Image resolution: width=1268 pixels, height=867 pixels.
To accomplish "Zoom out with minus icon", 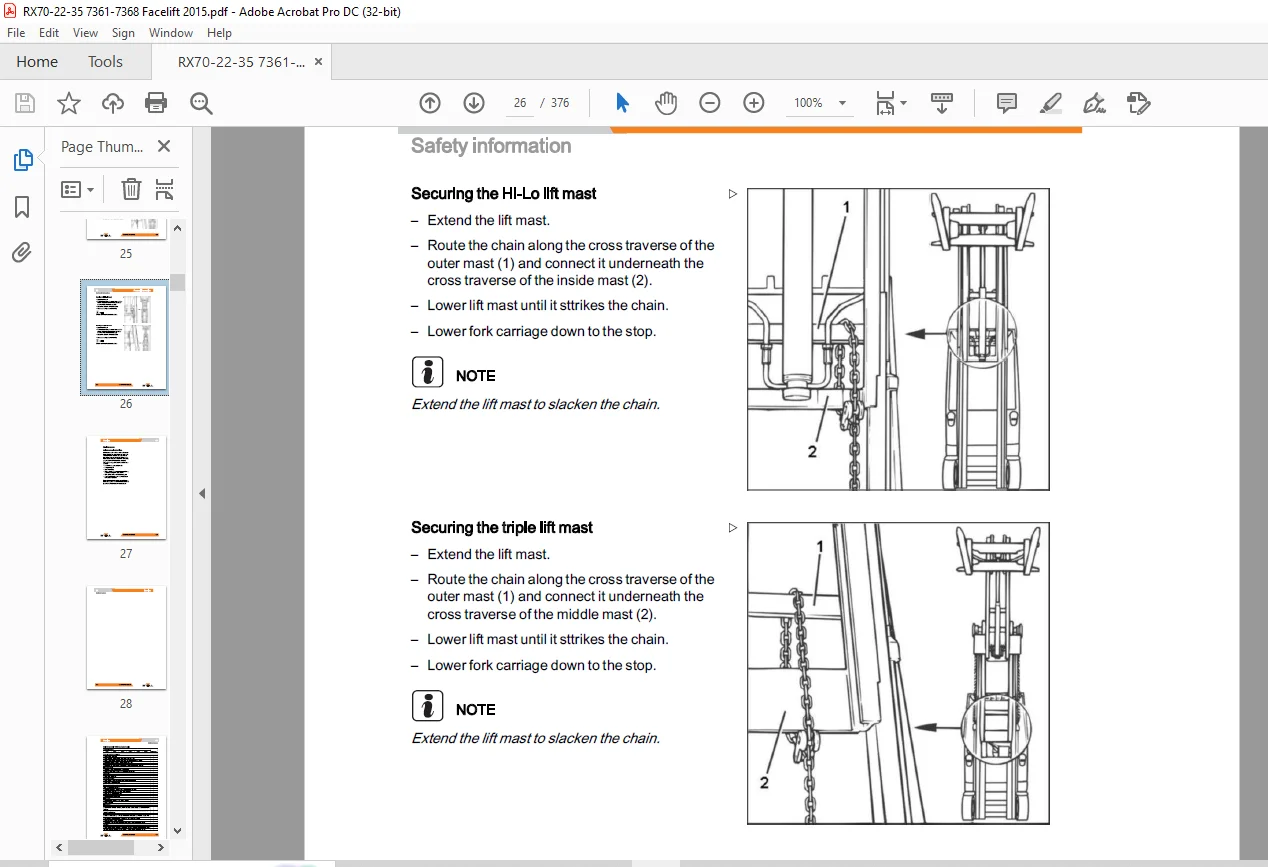I will pyautogui.click(x=710, y=103).
